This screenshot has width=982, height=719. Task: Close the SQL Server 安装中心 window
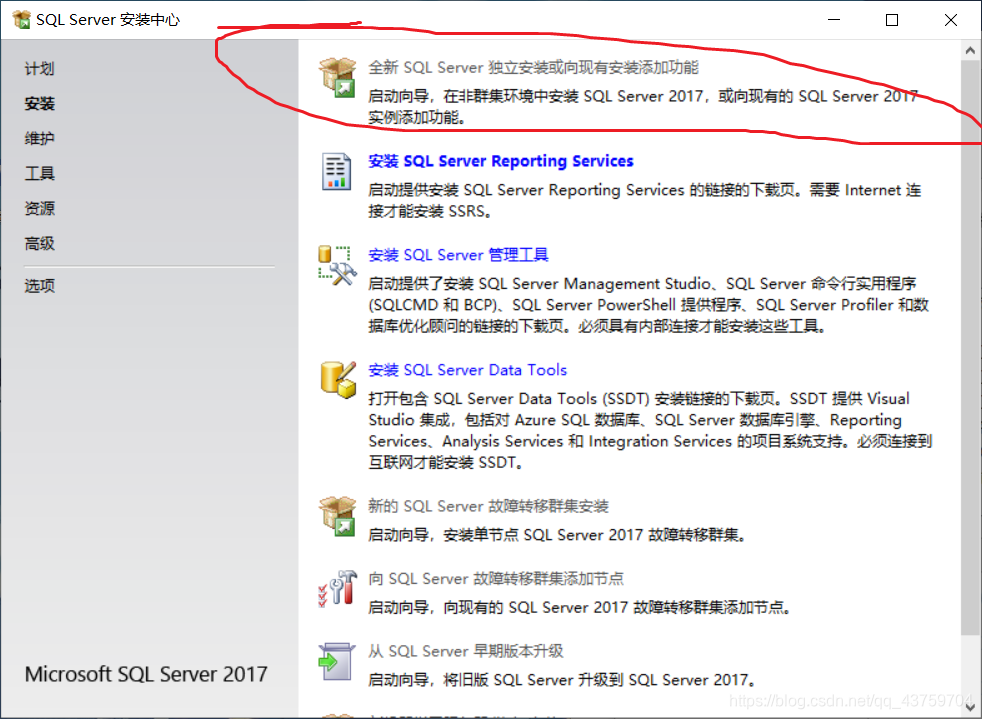click(x=951, y=19)
